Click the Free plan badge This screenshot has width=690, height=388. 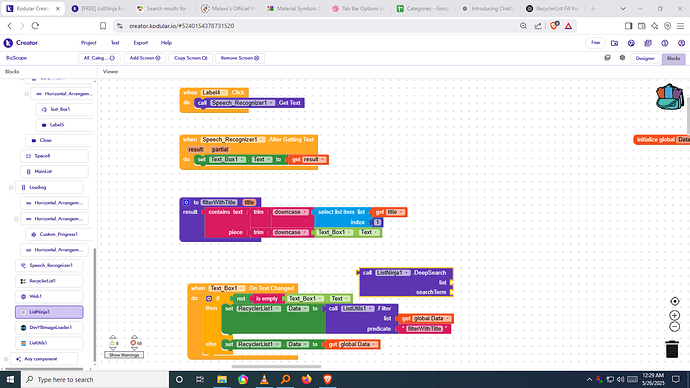pos(595,43)
